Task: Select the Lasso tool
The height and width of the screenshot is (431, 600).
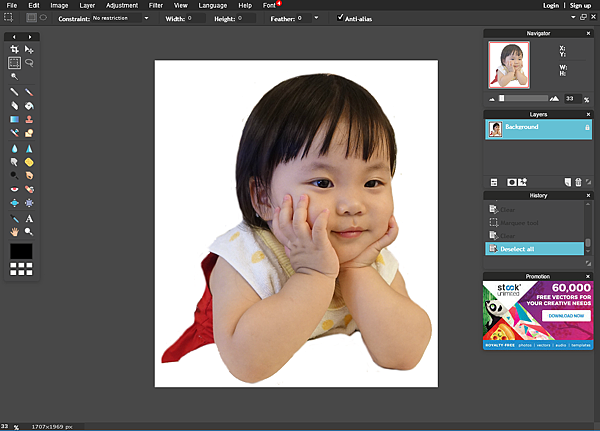Action: click(x=29, y=63)
